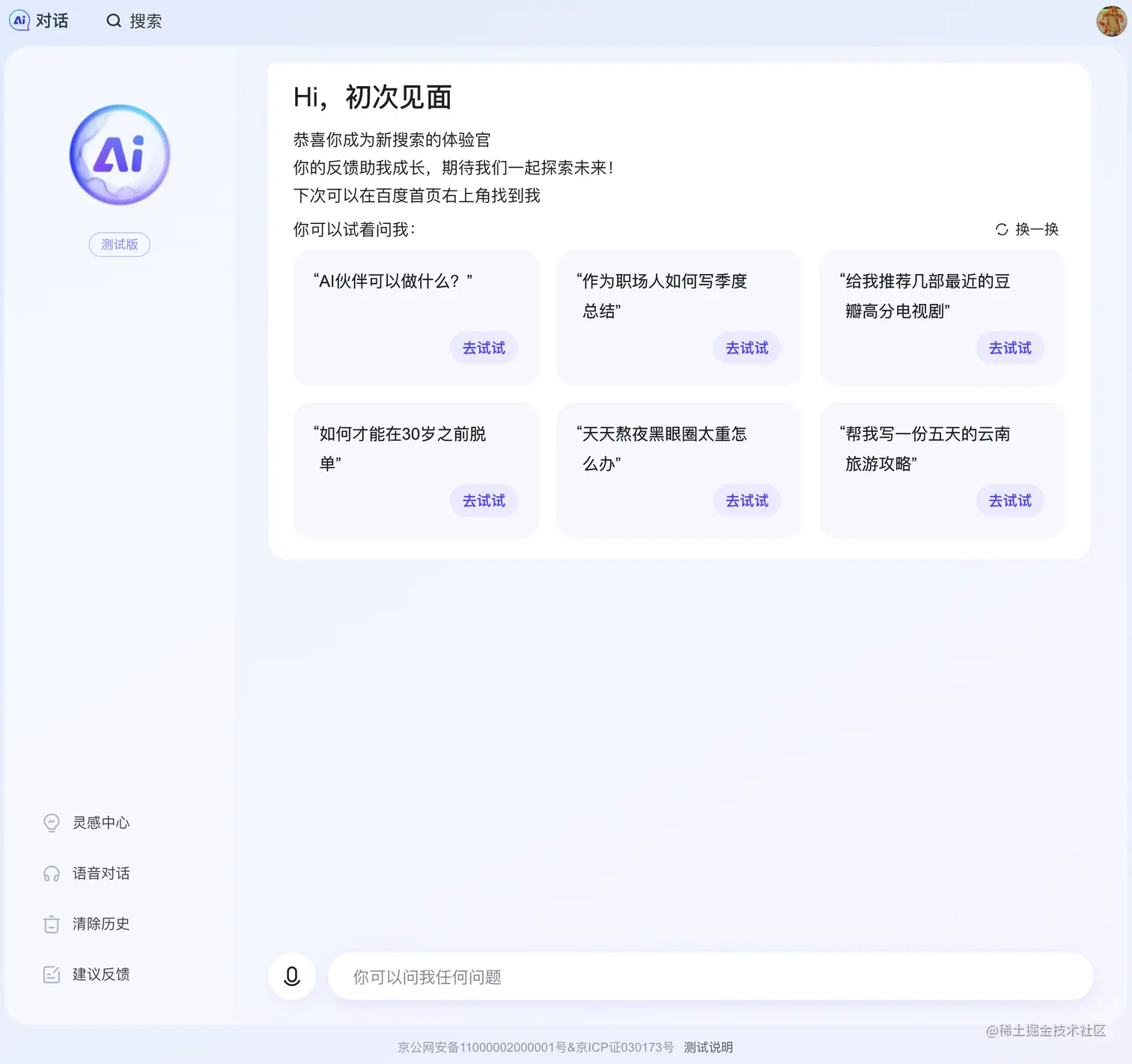
Task: Click the large Ai avatar in sidebar
Action: coord(119,153)
